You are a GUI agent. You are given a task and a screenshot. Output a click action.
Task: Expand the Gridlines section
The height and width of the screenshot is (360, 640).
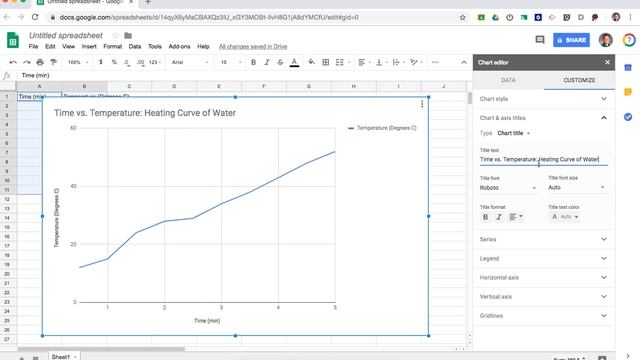(x=544, y=316)
